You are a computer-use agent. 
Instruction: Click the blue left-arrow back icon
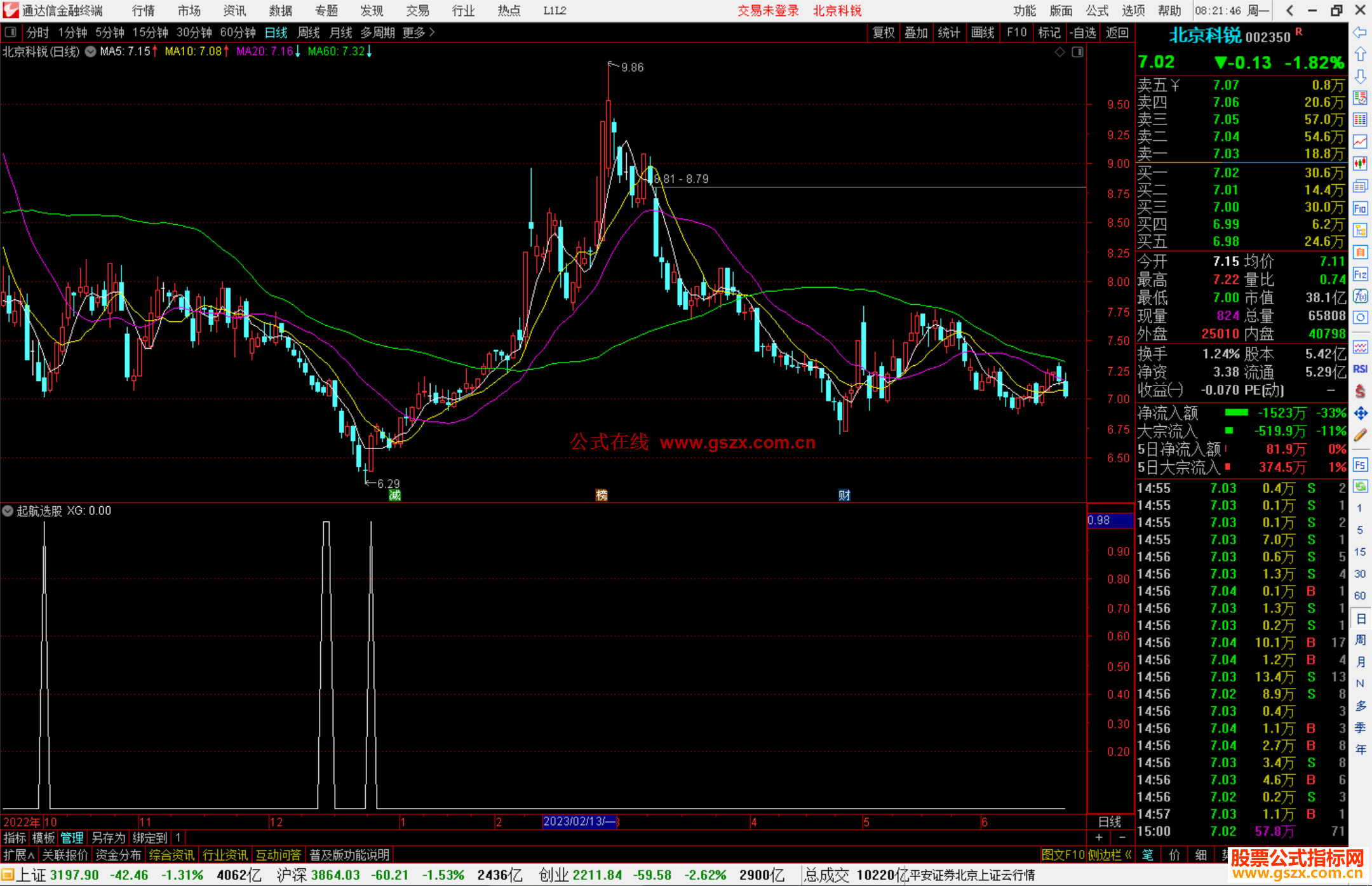click(1360, 32)
